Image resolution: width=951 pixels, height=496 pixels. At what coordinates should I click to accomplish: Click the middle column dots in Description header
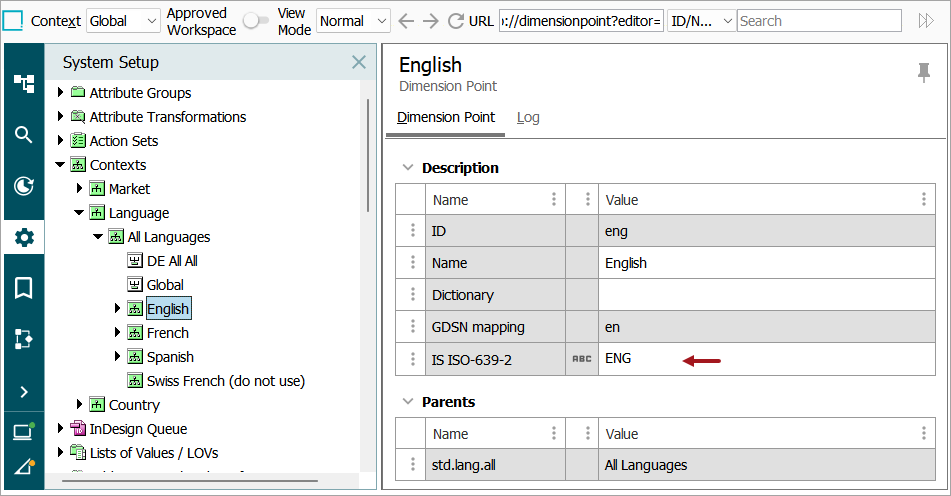click(587, 199)
